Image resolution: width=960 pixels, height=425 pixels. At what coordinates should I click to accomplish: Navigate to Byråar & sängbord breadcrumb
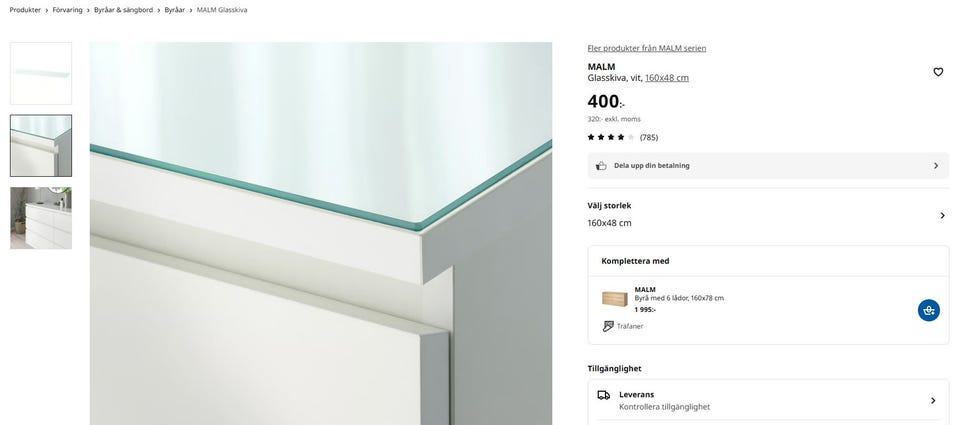tap(124, 10)
